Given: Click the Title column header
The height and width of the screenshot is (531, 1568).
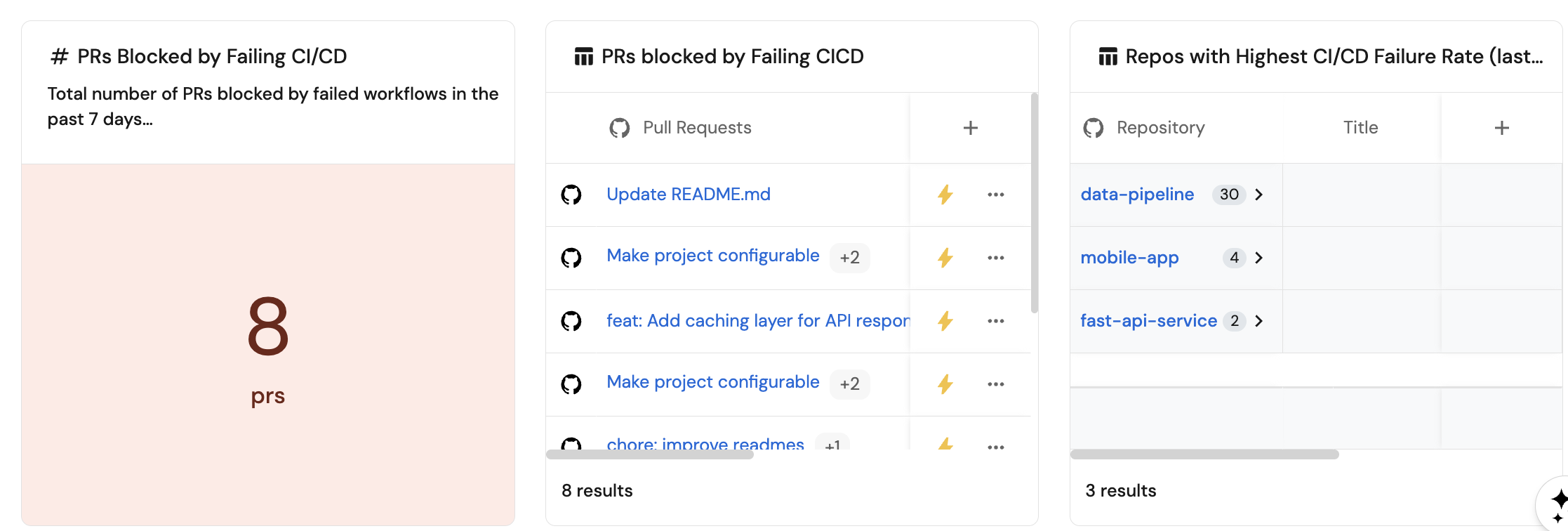Looking at the screenshot, I should click(1360, 128).
